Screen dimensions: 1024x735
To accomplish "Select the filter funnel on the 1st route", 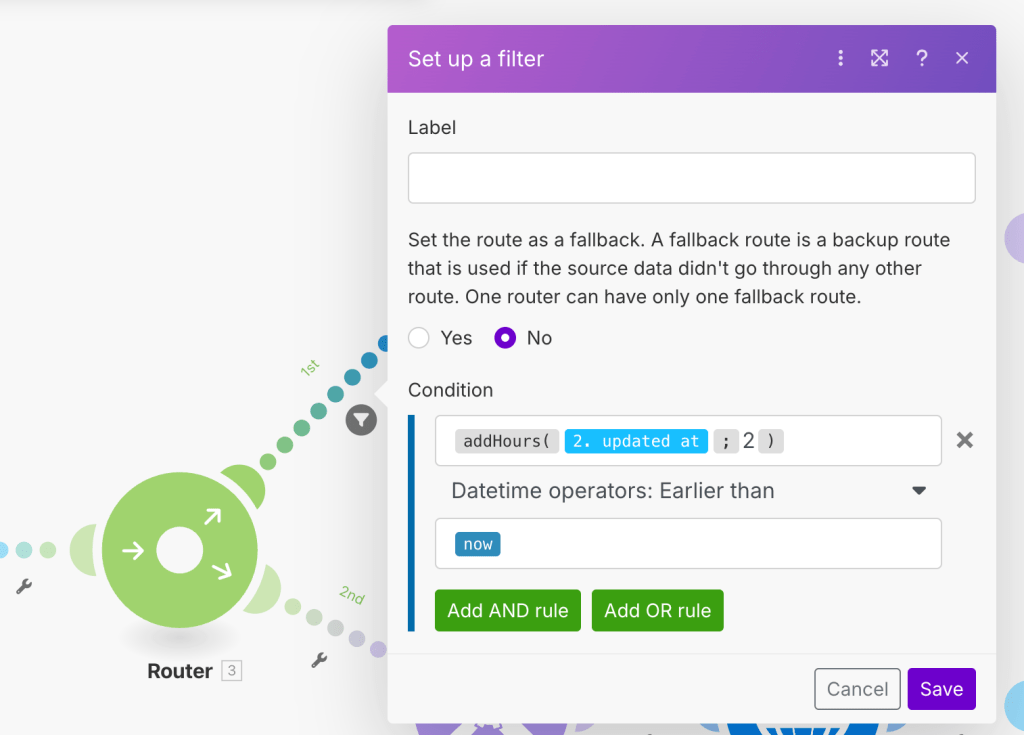I will click(x=361, y=420).
